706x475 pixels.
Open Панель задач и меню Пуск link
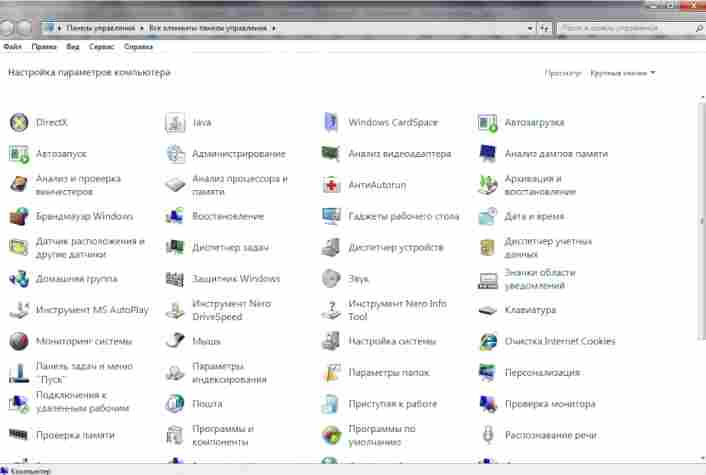coord(84,373)
